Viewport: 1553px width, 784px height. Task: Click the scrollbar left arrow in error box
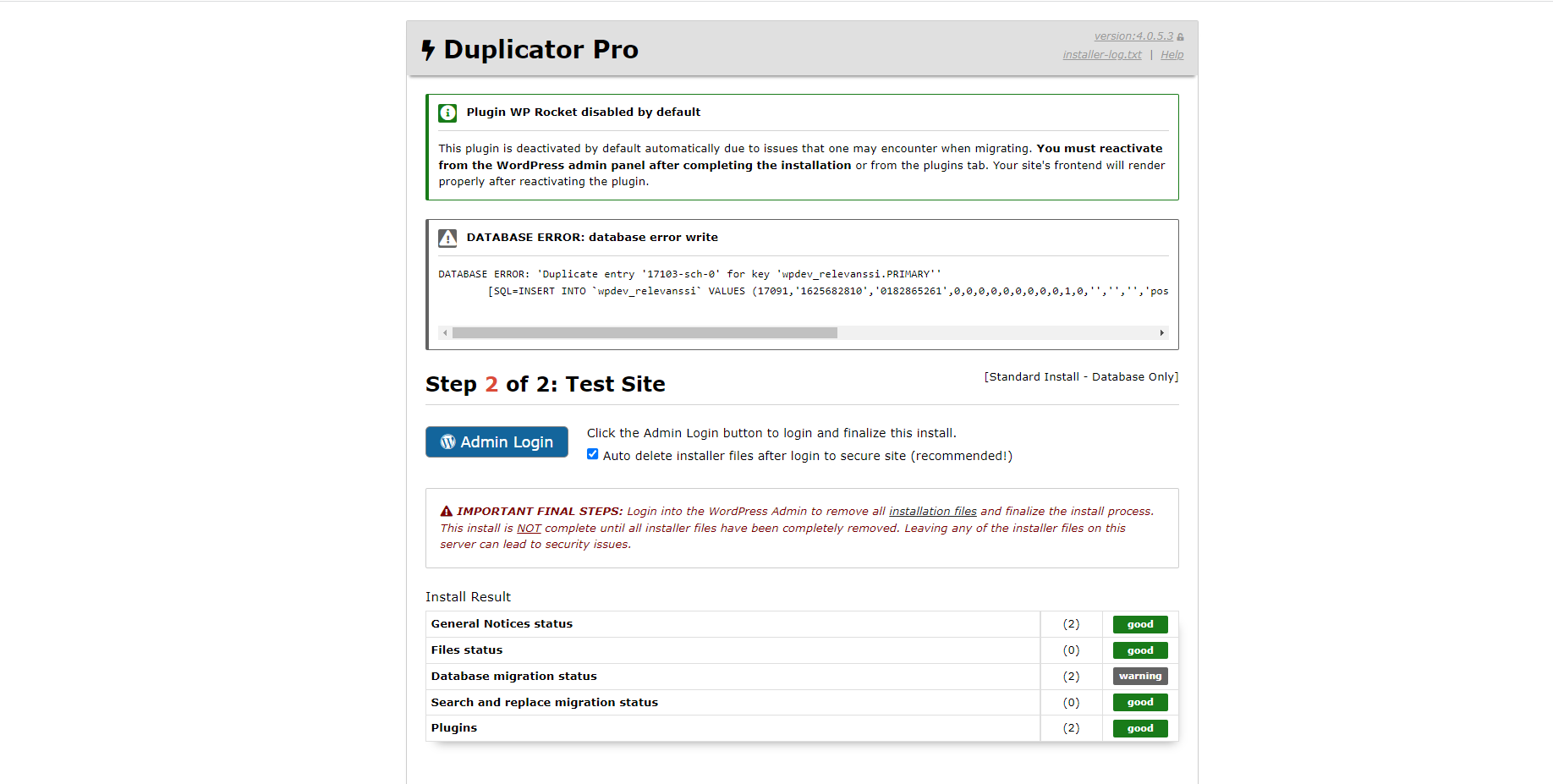click(445, 333)
